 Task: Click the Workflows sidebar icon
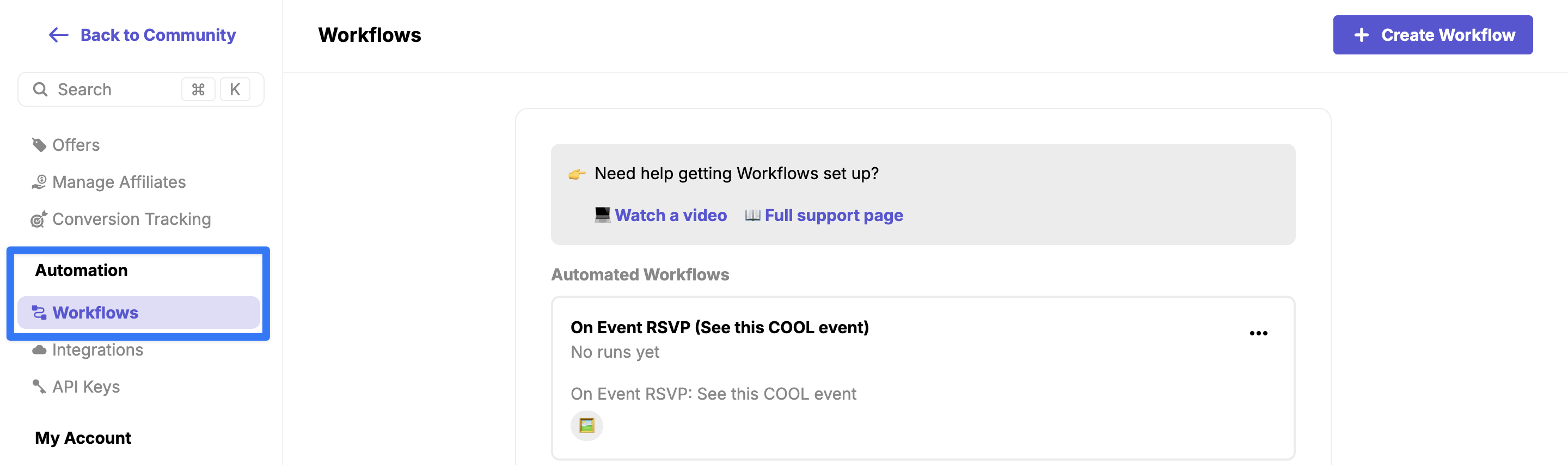[x=39, y=312]
